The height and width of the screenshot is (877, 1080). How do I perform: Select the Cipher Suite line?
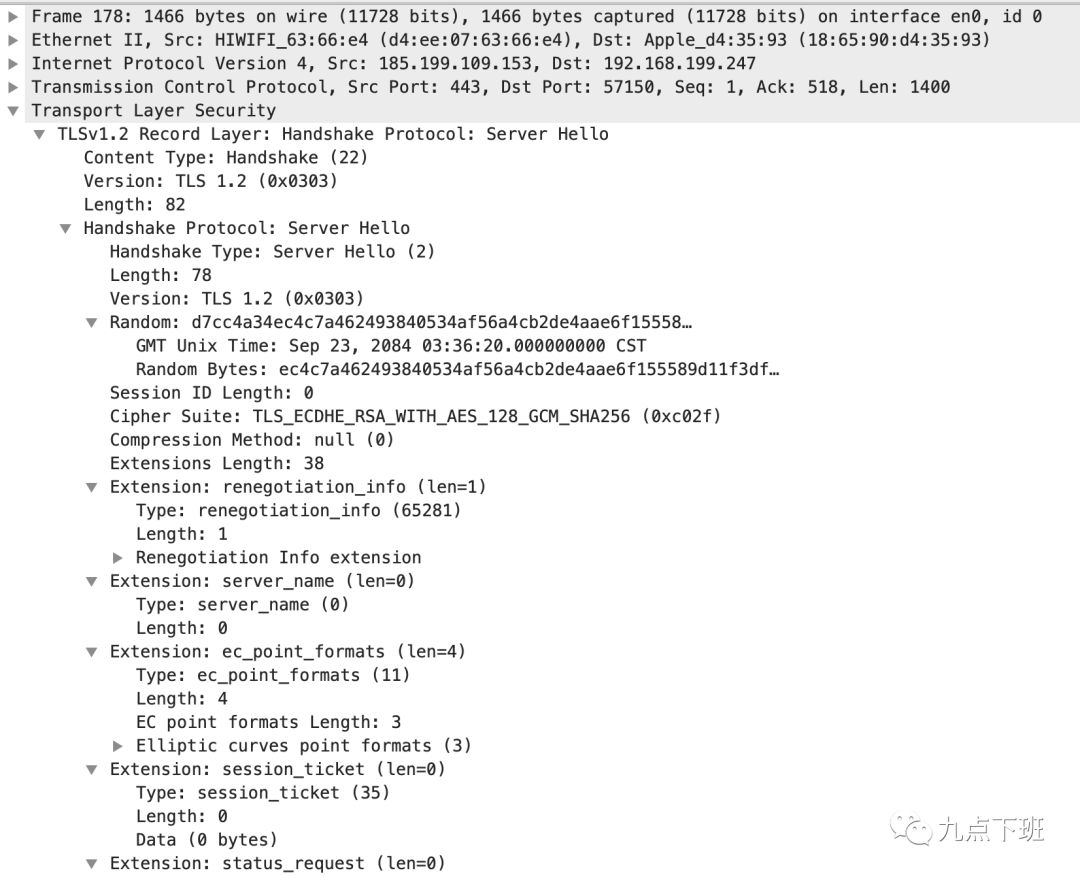[415, 416]
